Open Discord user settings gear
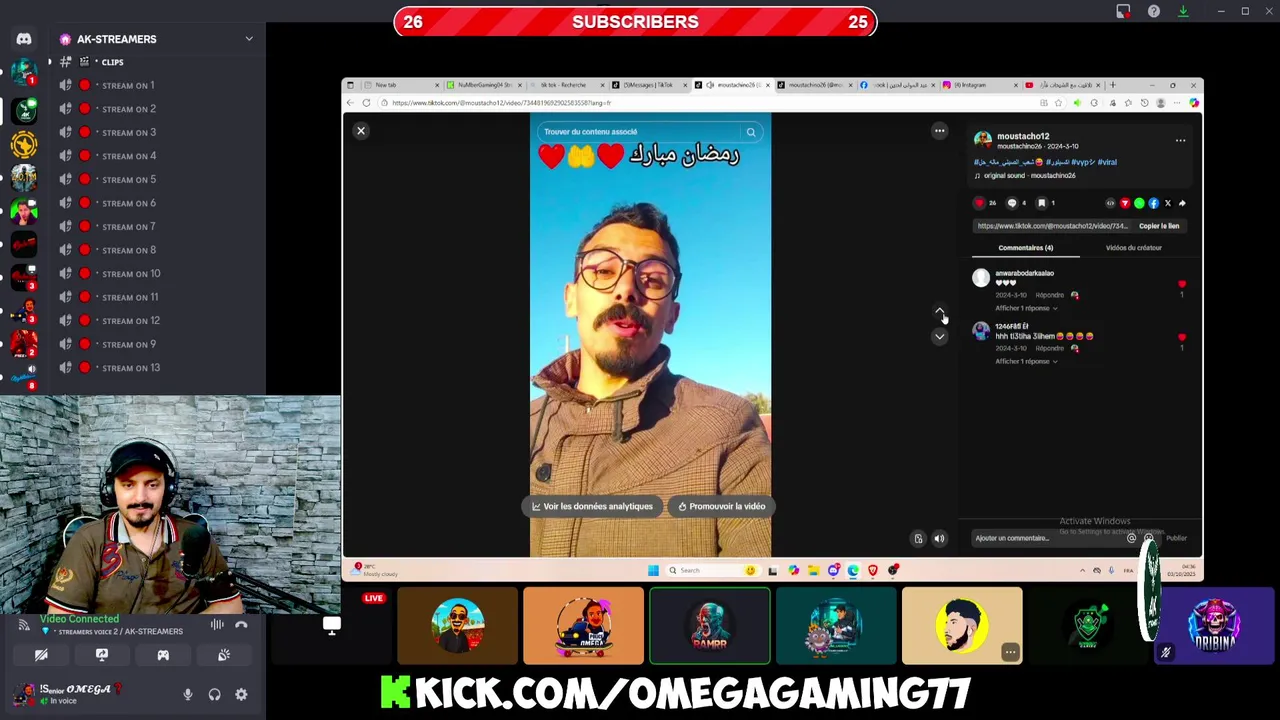The width and height of the screenshot is (1280, 720). click(241, 694)
